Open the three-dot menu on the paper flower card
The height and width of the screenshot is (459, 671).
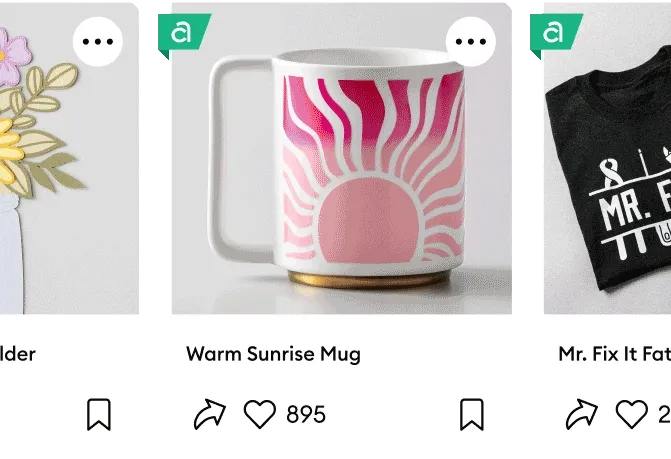(98, 41)
